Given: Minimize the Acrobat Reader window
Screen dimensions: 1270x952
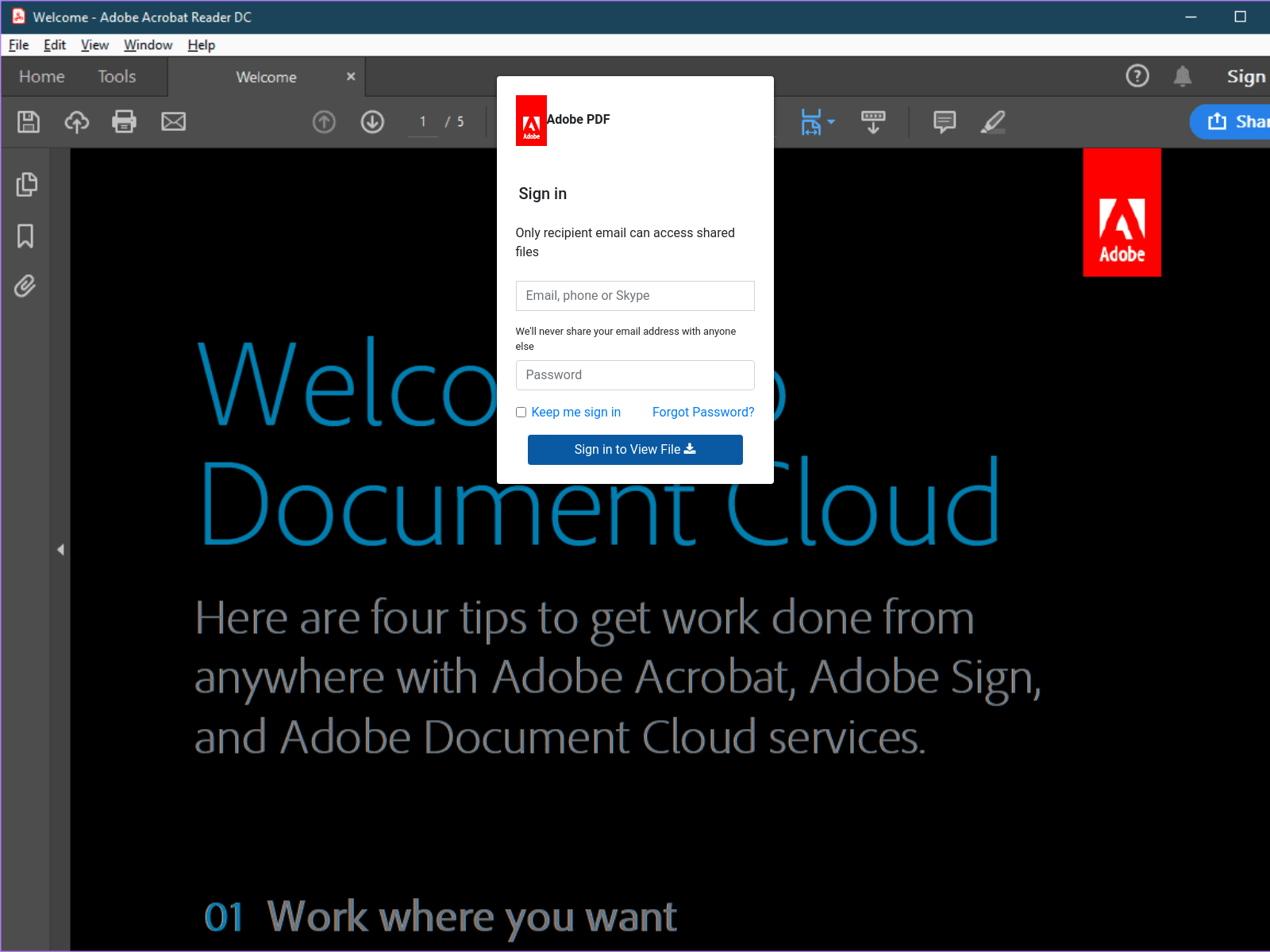Looking at the screenshot, I should [x=1191, y=17].
